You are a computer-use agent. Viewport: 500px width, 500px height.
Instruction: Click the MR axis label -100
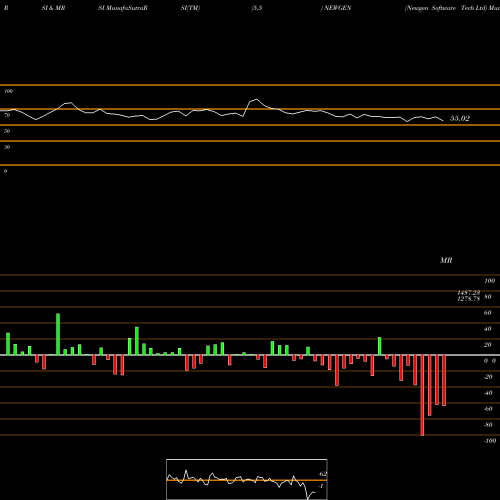(x=490, y=441)
